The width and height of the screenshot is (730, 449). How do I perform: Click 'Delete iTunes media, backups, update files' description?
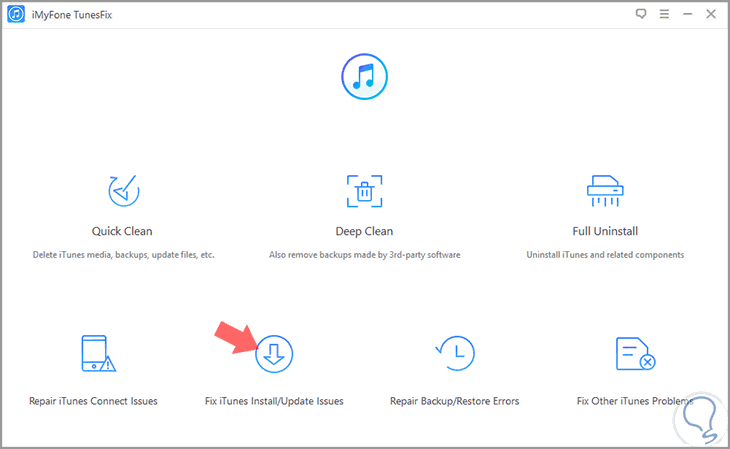tap(123, 255)
